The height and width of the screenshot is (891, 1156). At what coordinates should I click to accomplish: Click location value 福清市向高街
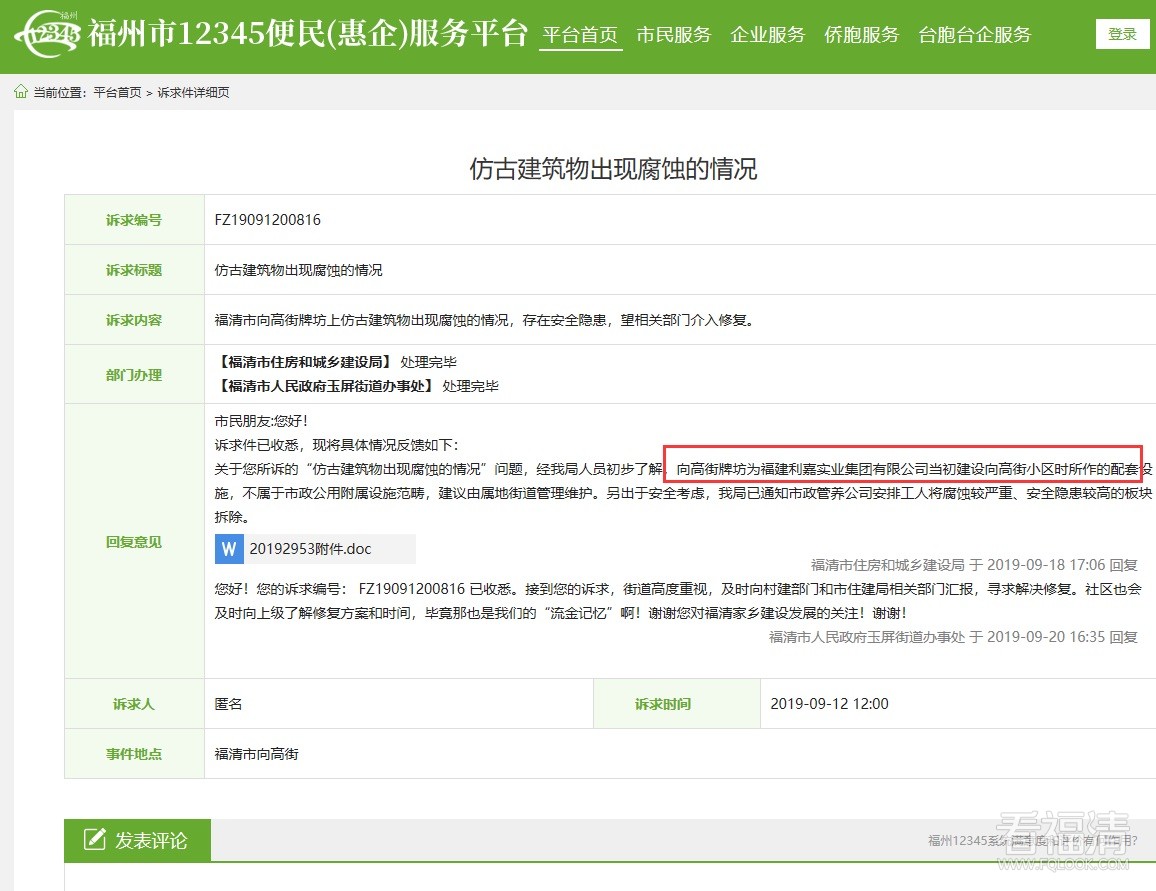click(x=257, y=754)
